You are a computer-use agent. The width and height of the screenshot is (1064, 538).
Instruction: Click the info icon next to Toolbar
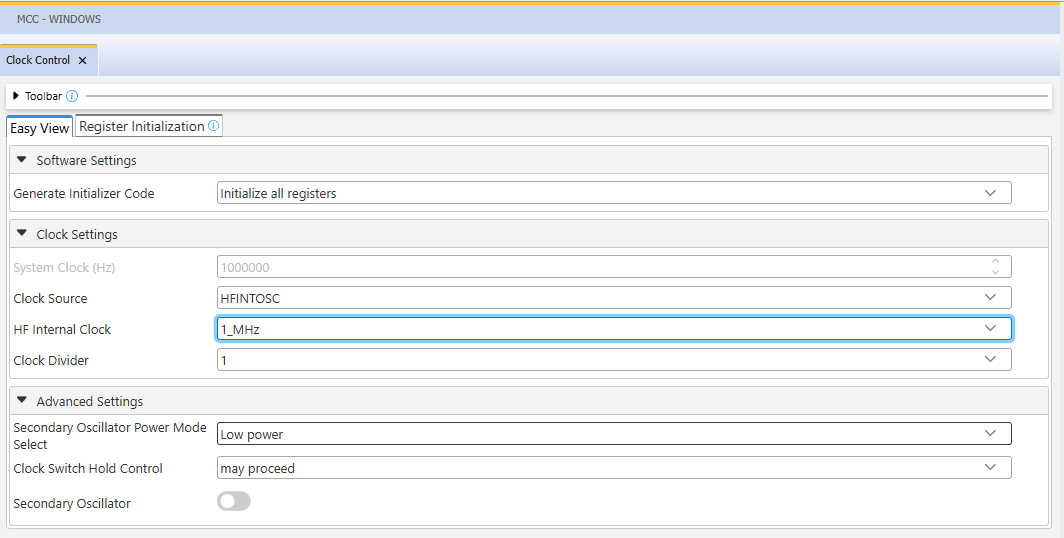[x=72, y=96]
